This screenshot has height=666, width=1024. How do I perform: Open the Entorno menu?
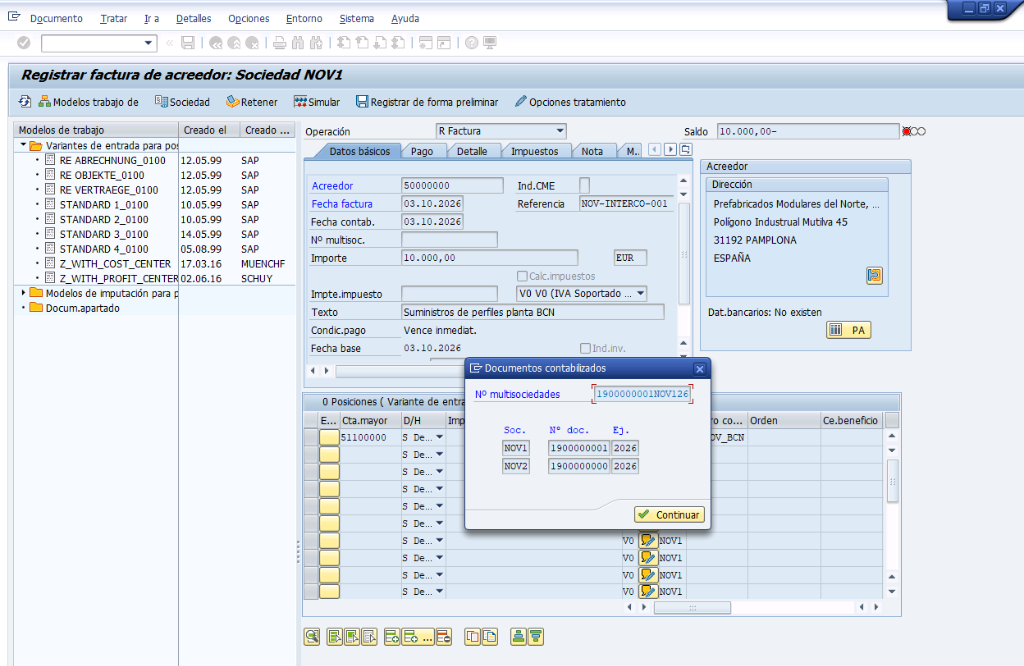[304, 18]
